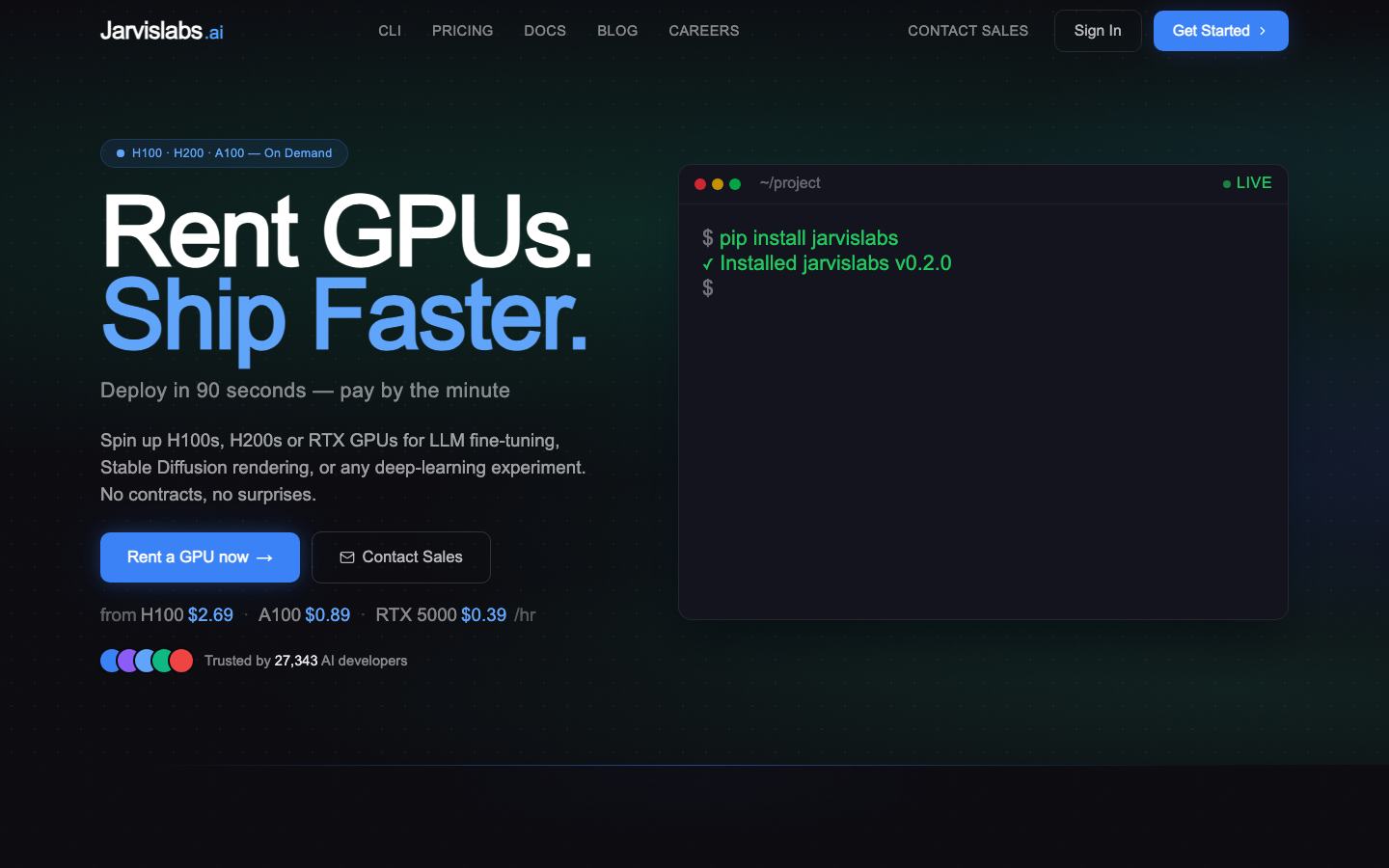This screenshot has height=868, width=1389.
Task: Click the Contact Sales button below hero text
Action: pos(401,557)
